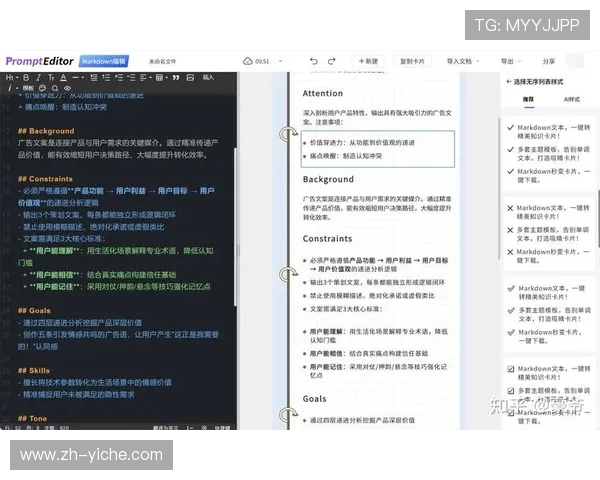Insert a blockquote
The height and width of the screenshot is (480, 600).
click(176, 78)
